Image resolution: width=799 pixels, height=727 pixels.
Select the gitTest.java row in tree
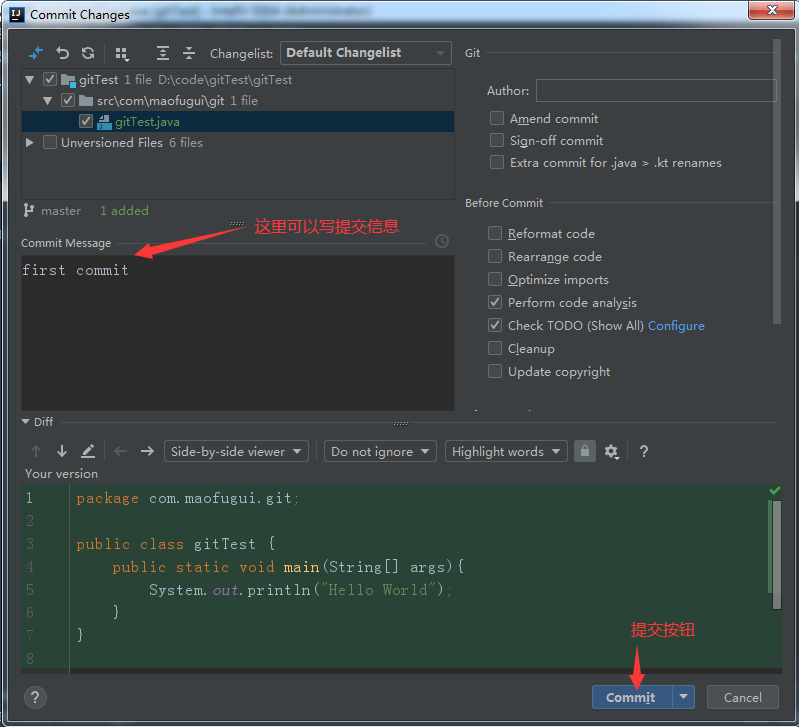pyautogui.click(x=237, y=122)
